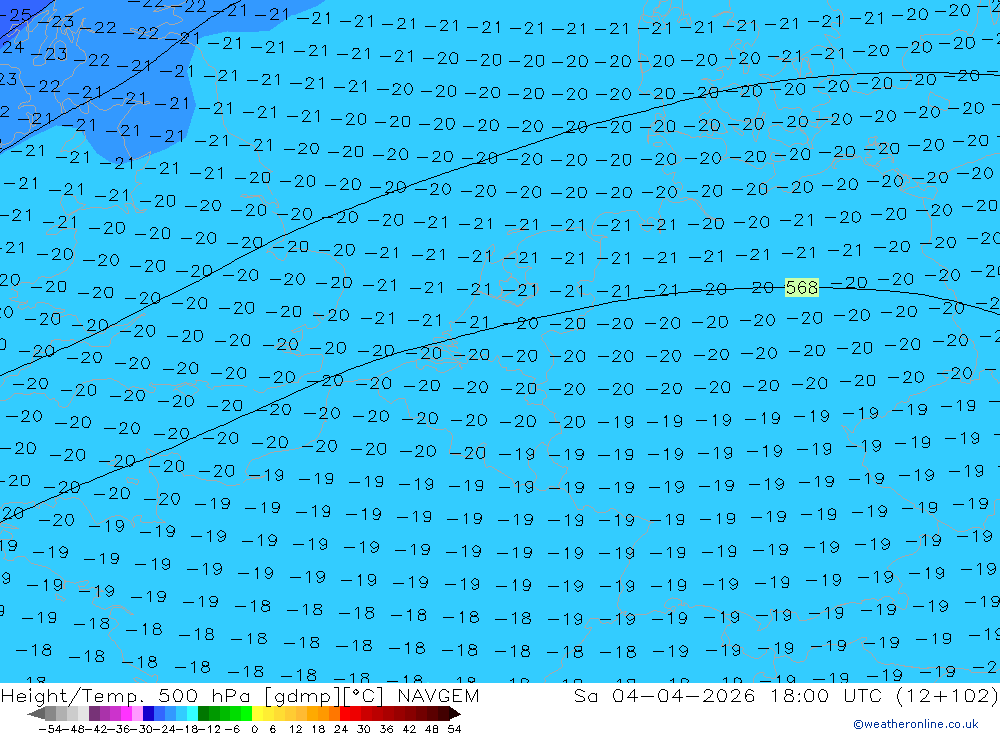Viewport: 1000px width, 733px height.
Task: Click the '(12+102)' forecast hour label
Action: (946, 695)
